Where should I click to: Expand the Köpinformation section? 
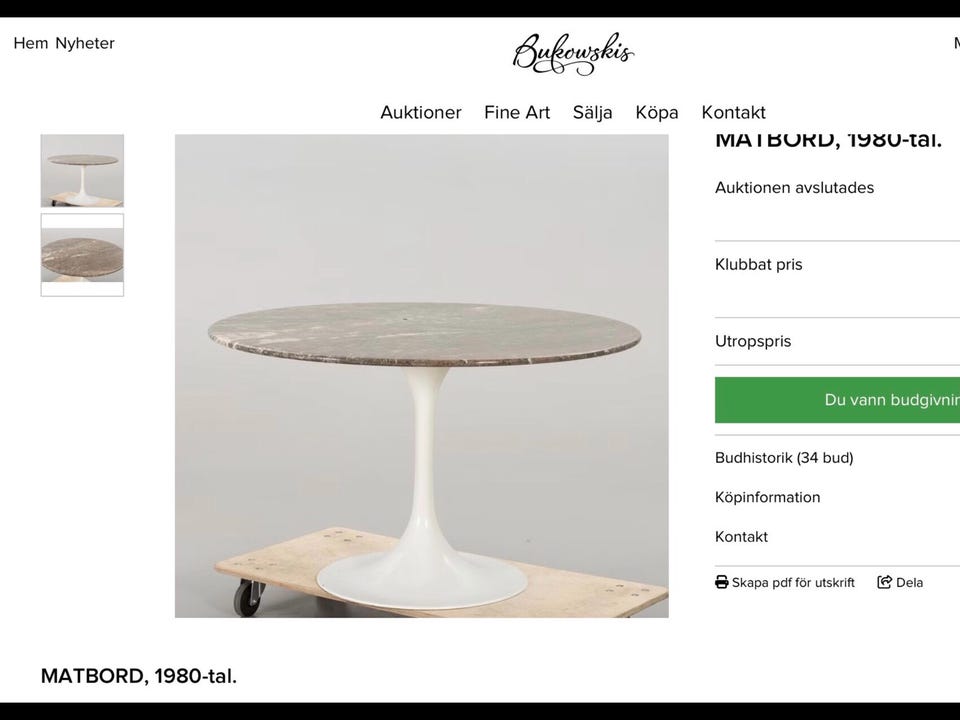point(767,497)
